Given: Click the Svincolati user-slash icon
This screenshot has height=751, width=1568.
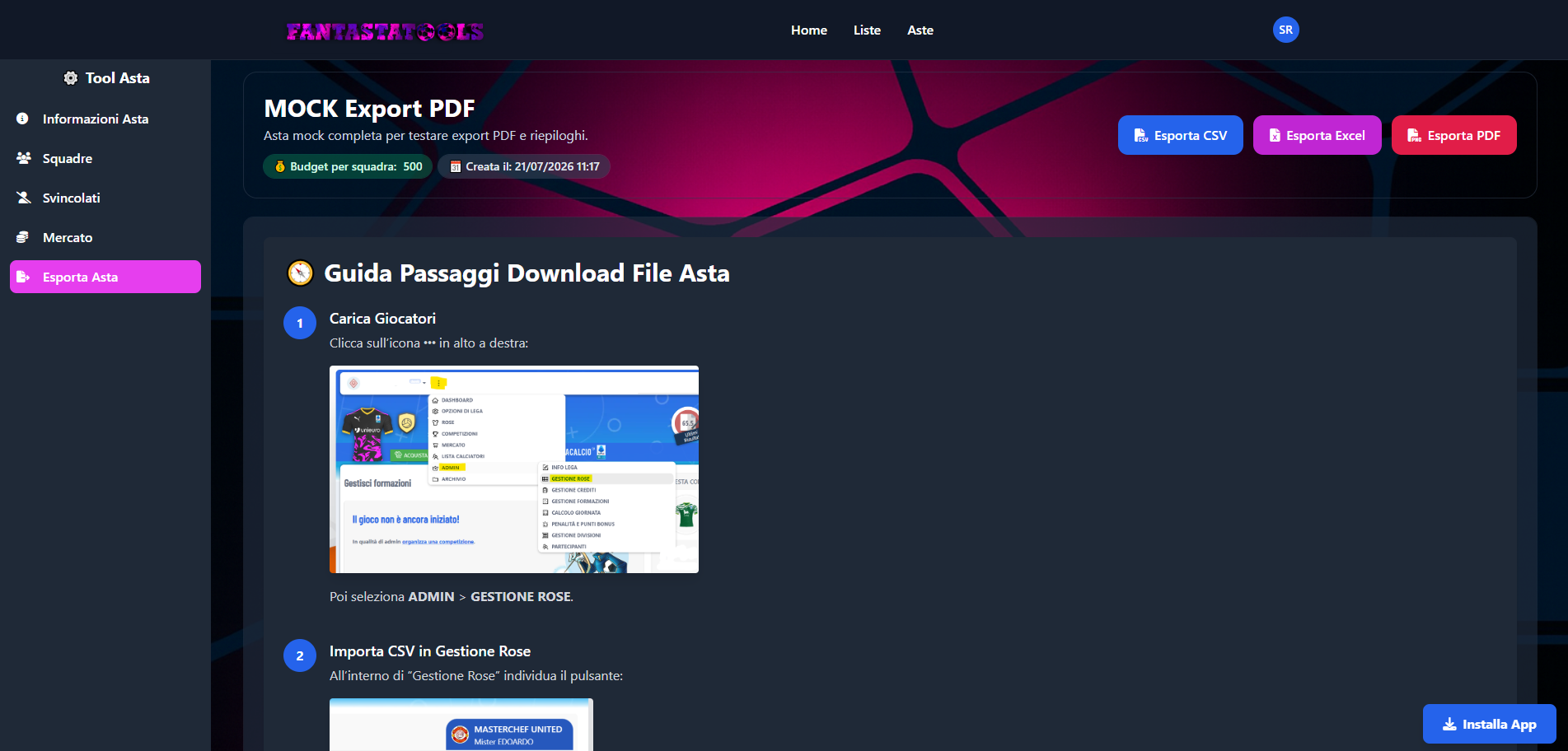Looking at the screenshot, I should click(x=24, y=198).
